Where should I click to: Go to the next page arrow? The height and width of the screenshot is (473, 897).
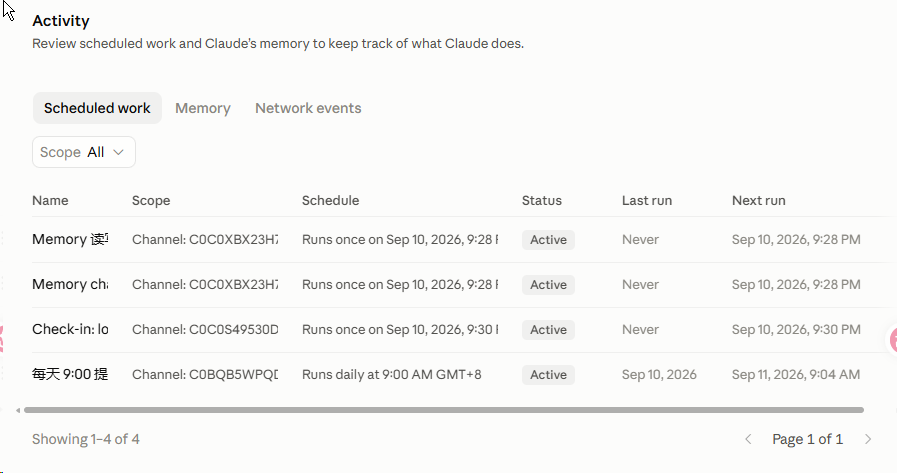pos(868,439)
